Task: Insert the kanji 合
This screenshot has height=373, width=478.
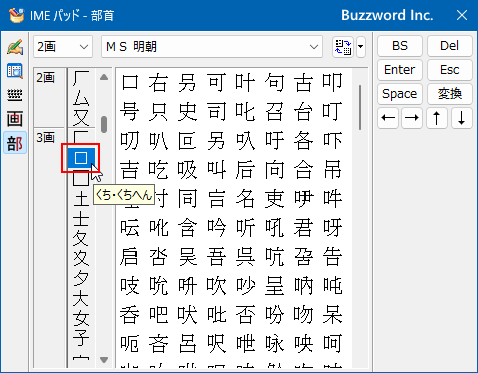Action: 303,170
